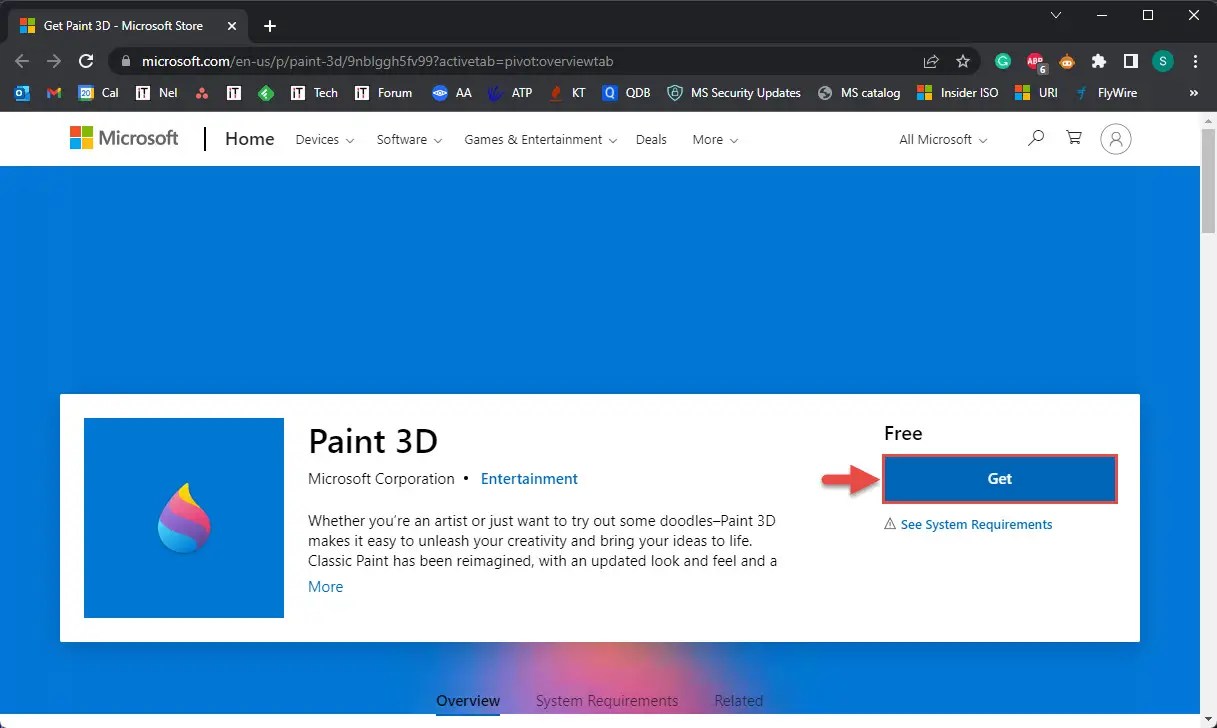Toggle the bookmark star for this page
Image resolution: width=1217 pixels, height=728 pixels.
coord(962,60)
